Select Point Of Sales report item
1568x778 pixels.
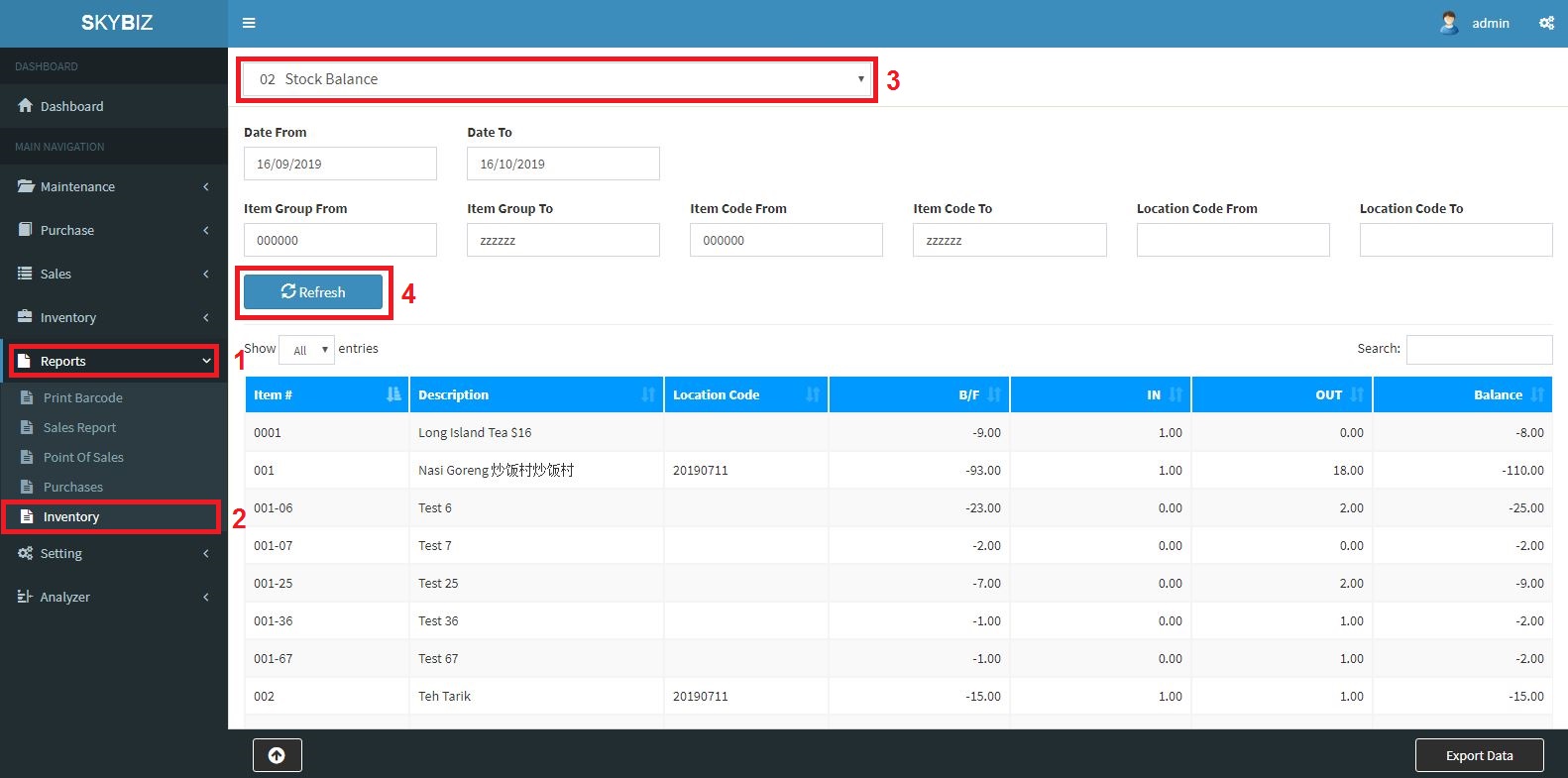pos(83,457)
